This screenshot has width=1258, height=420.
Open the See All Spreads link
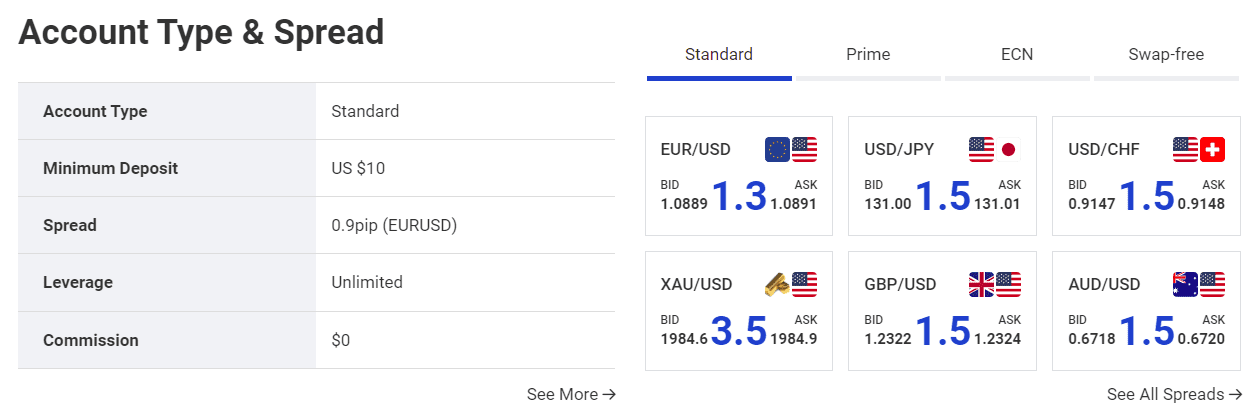[1175, 394]
